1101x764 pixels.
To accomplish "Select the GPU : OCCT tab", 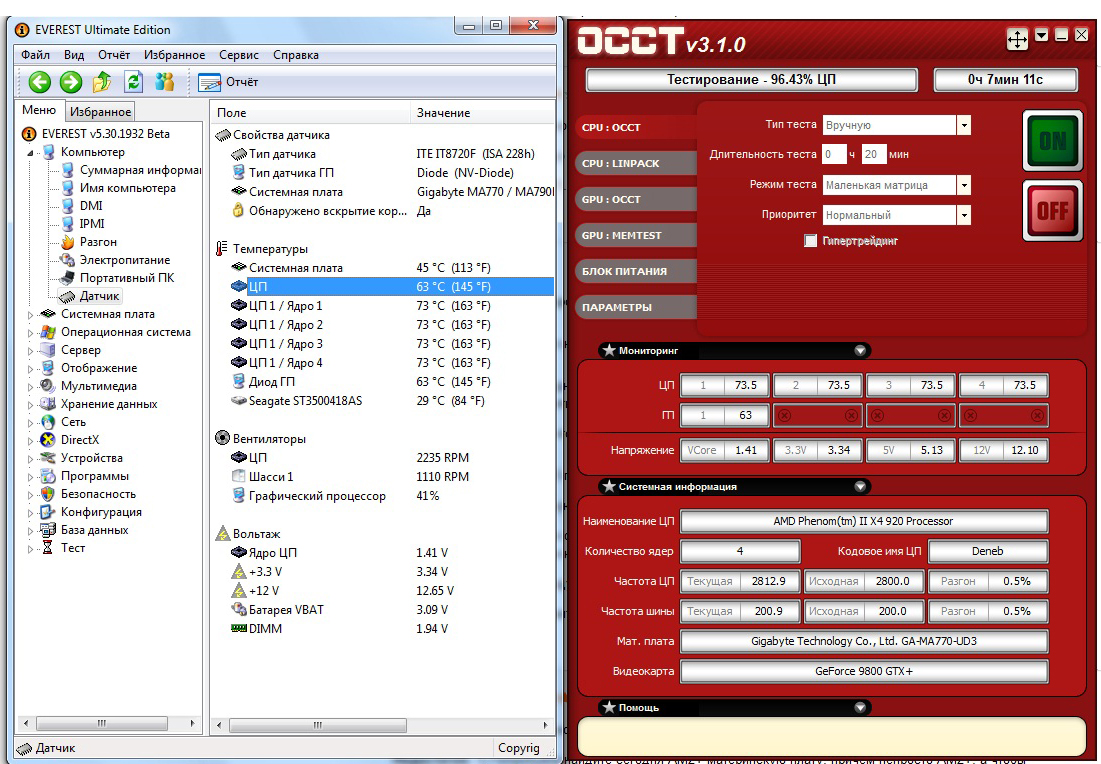I will pyautogui.click(x=635, y=199).
